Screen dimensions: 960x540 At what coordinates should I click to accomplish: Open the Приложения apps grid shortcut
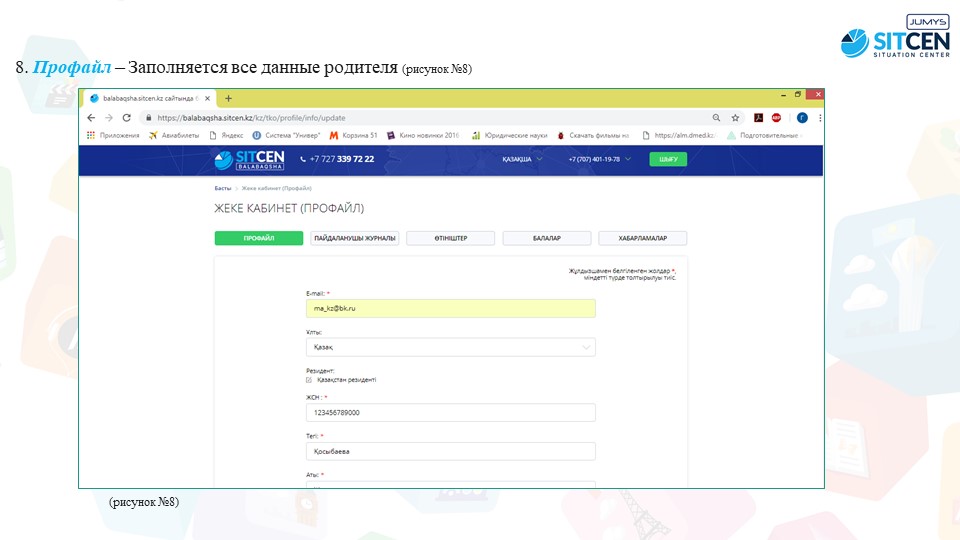click(x=113, y=135)
